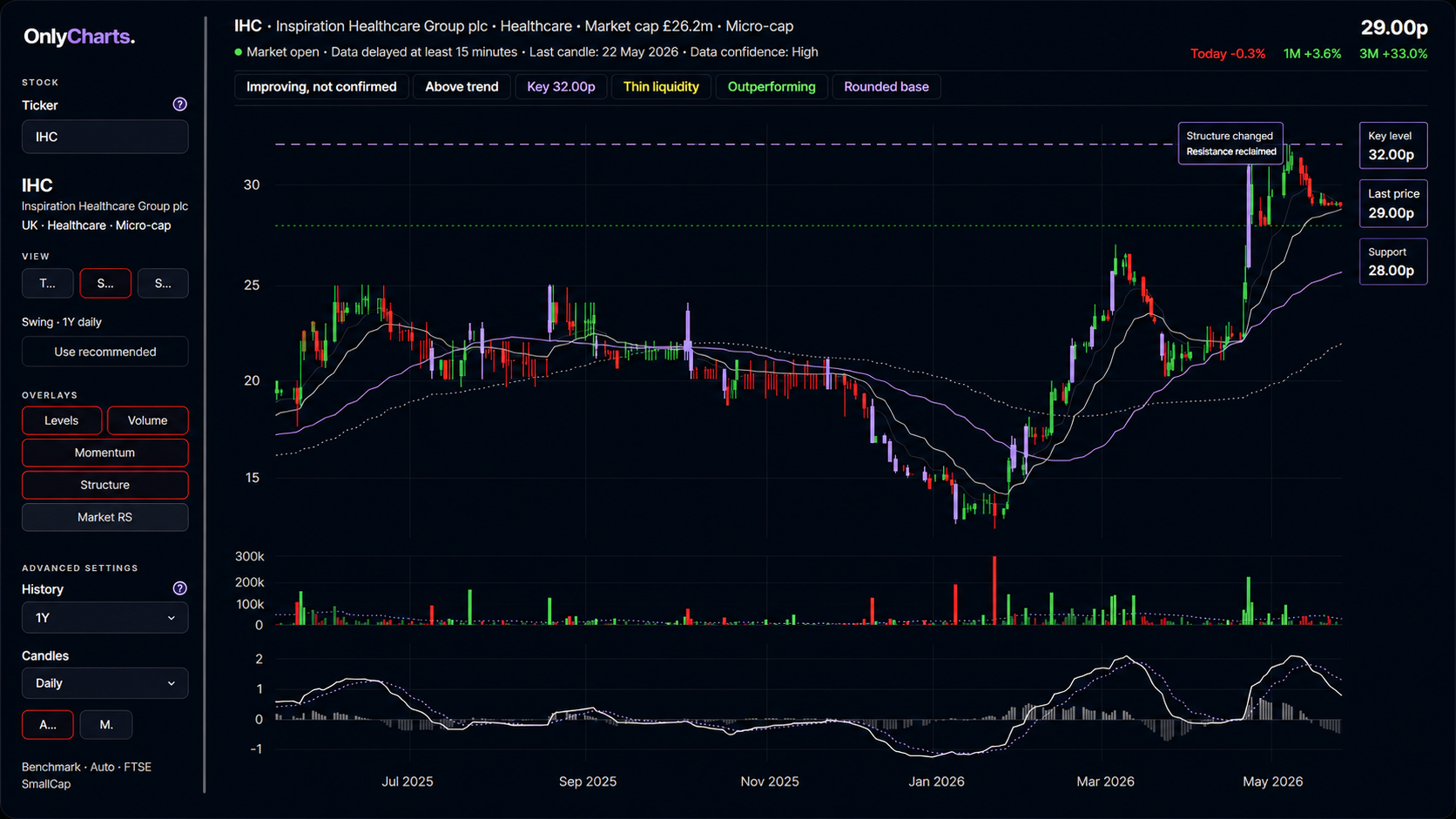This screenshot has width=1456, height=819.
Task: Open the History 1Y dropdown
Action: click(105, 617)
